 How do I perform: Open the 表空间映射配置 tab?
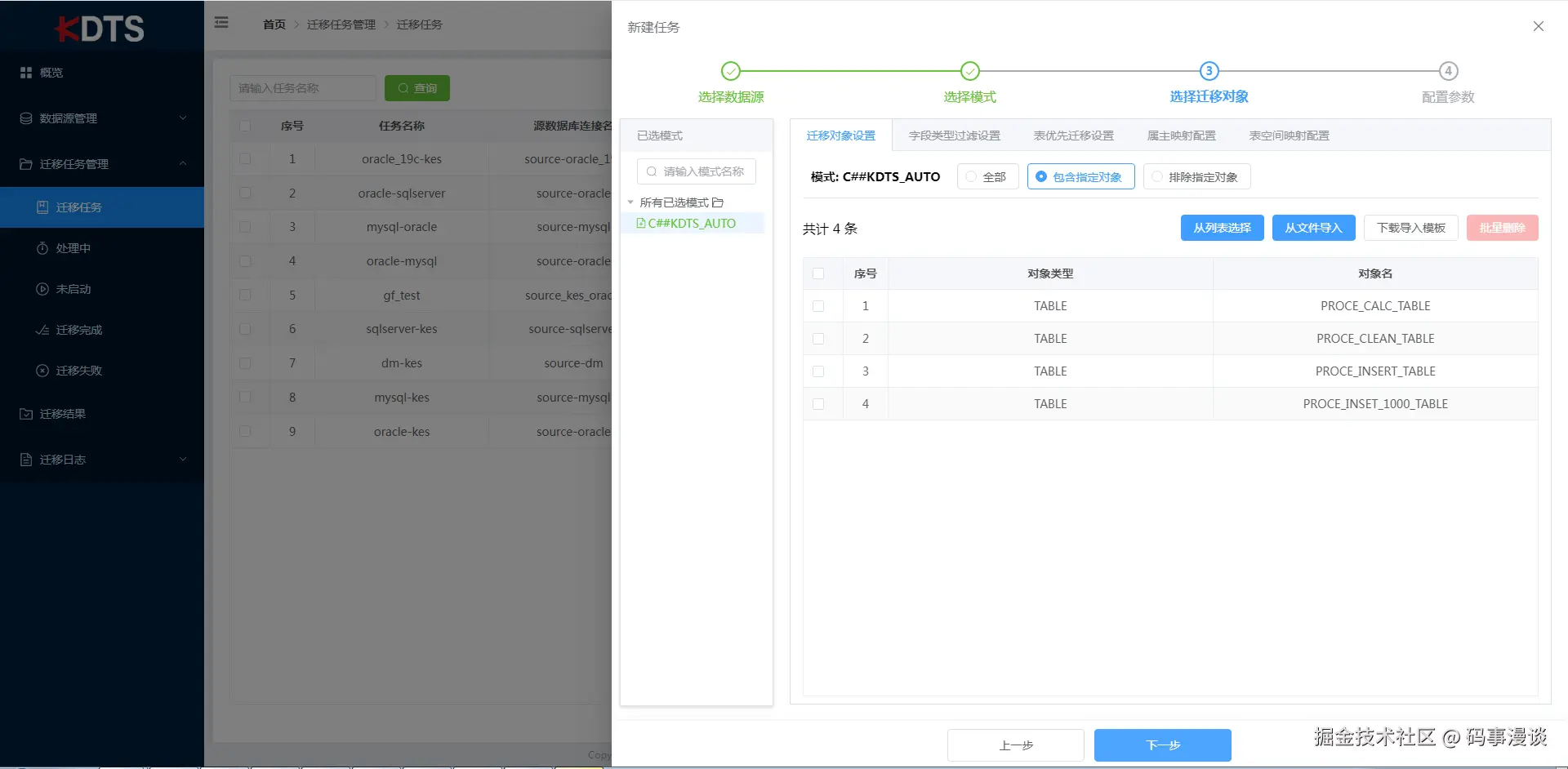1289,136
